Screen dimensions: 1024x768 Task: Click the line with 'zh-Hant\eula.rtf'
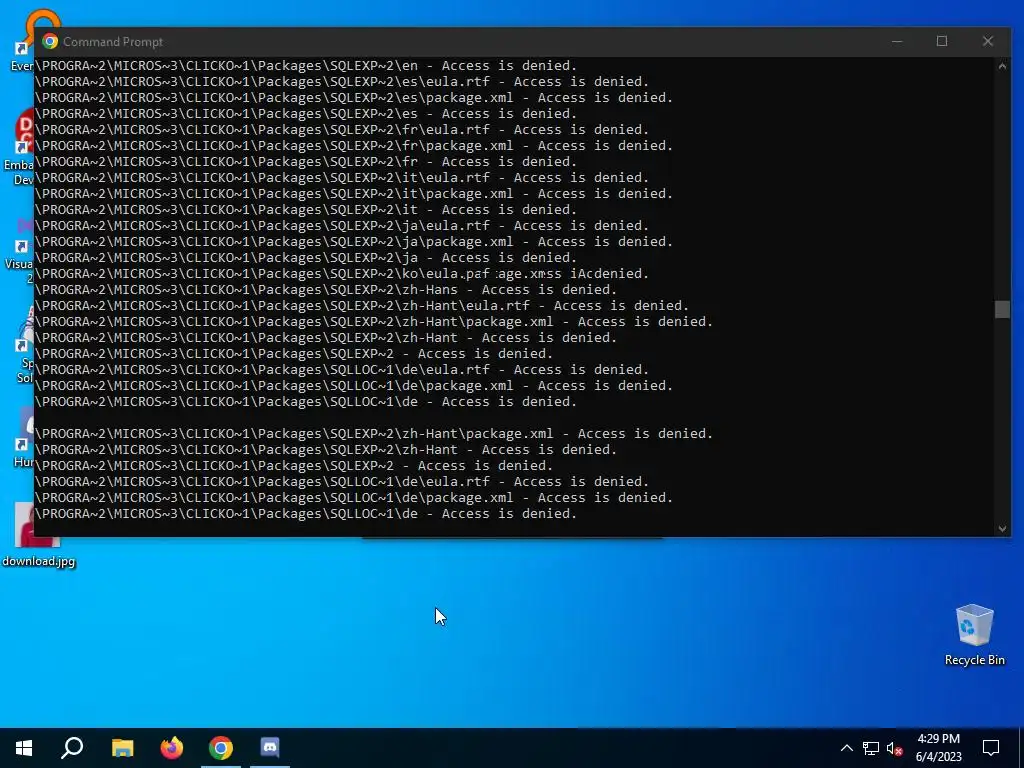[362, 306]
